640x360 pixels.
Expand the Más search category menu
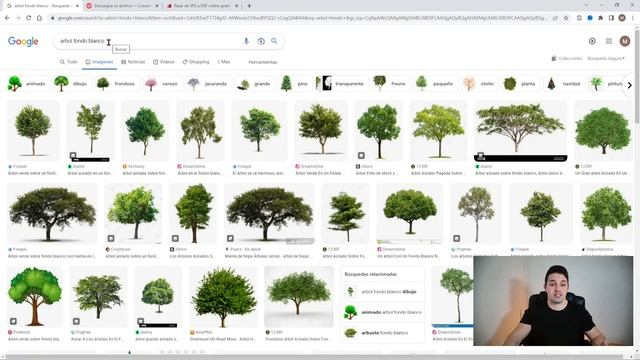(x=224, y=62)
